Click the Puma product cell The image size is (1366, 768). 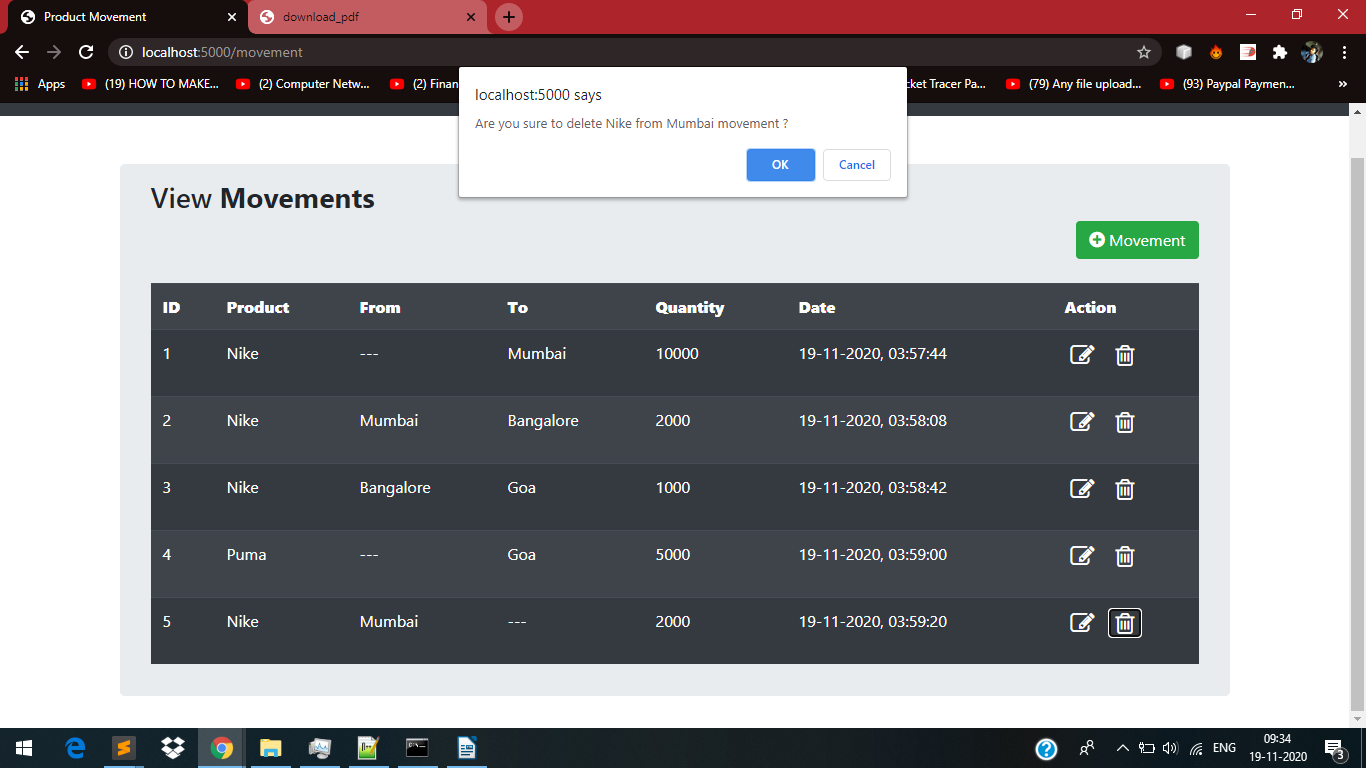246,555
